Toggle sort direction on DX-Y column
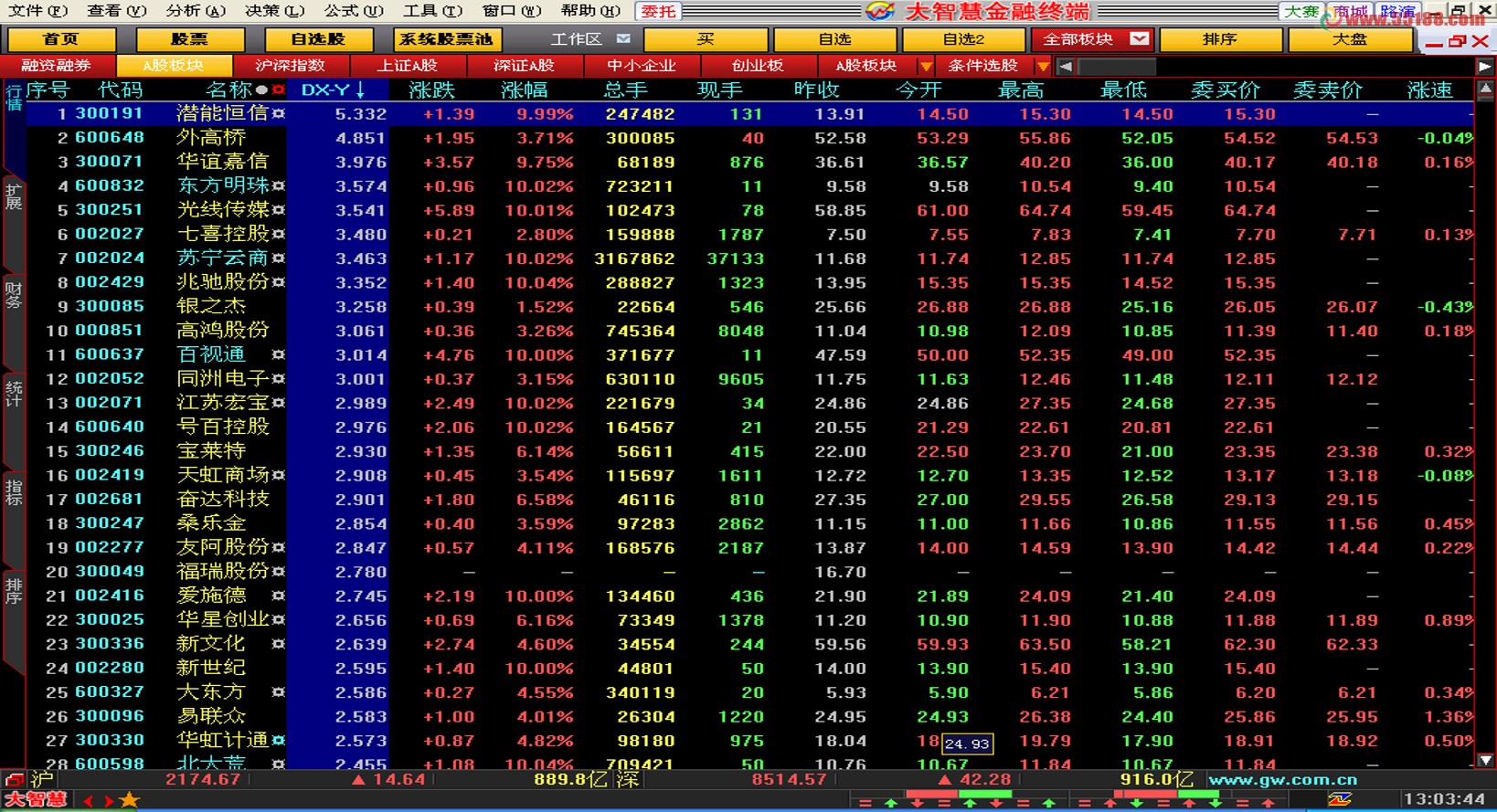The height and width of the screenshot is (812, 1497). 361,90
